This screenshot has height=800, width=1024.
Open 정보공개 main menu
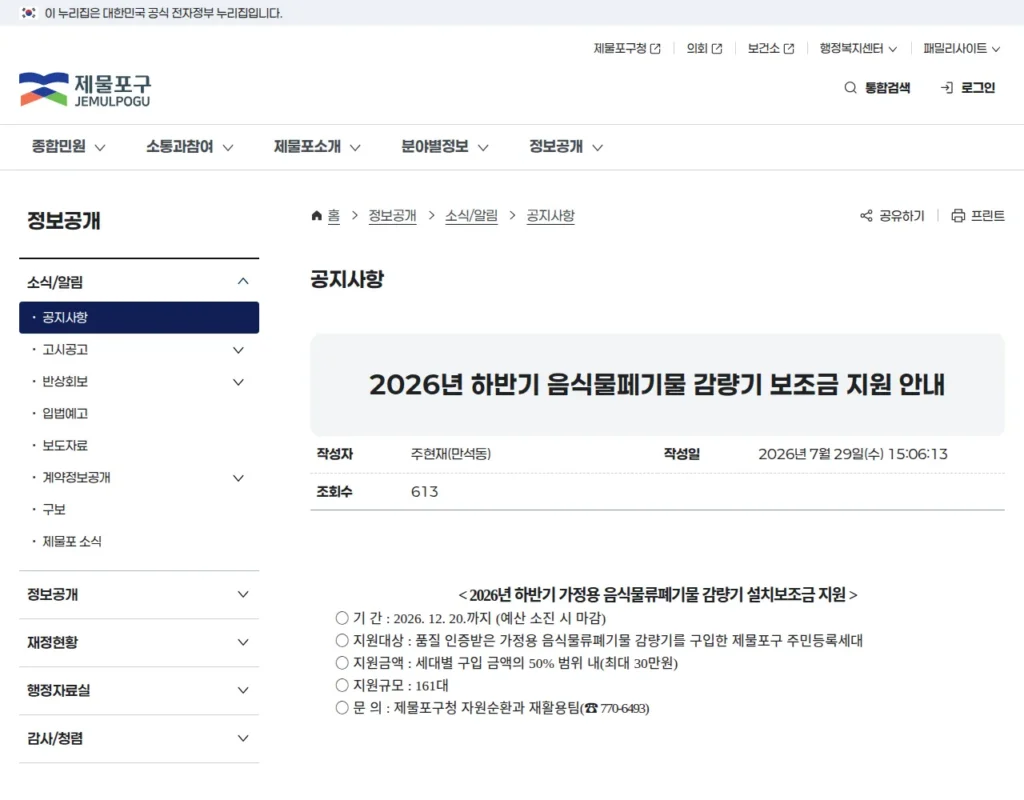pos(566,147)
